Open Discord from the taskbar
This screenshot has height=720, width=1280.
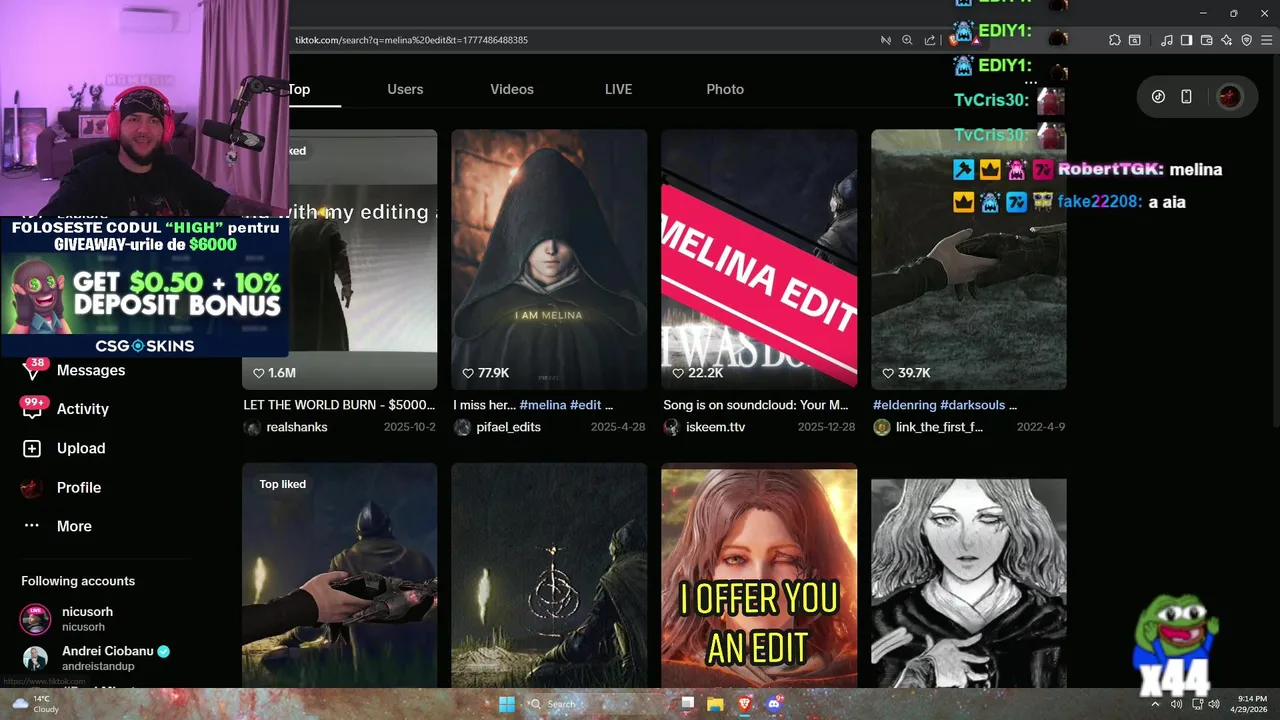coord(773,704)
